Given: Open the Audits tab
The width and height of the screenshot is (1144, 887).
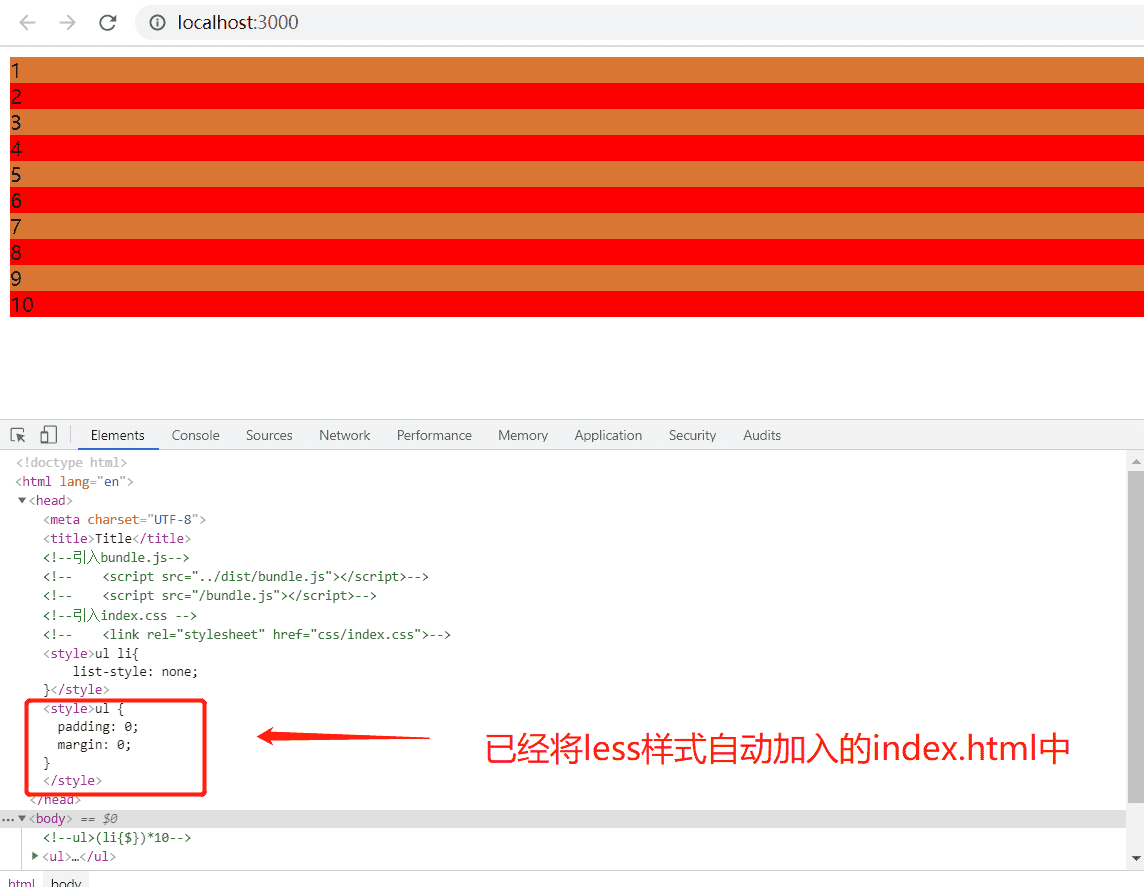Looking at the screenshot, I should [x=762, y=435].
